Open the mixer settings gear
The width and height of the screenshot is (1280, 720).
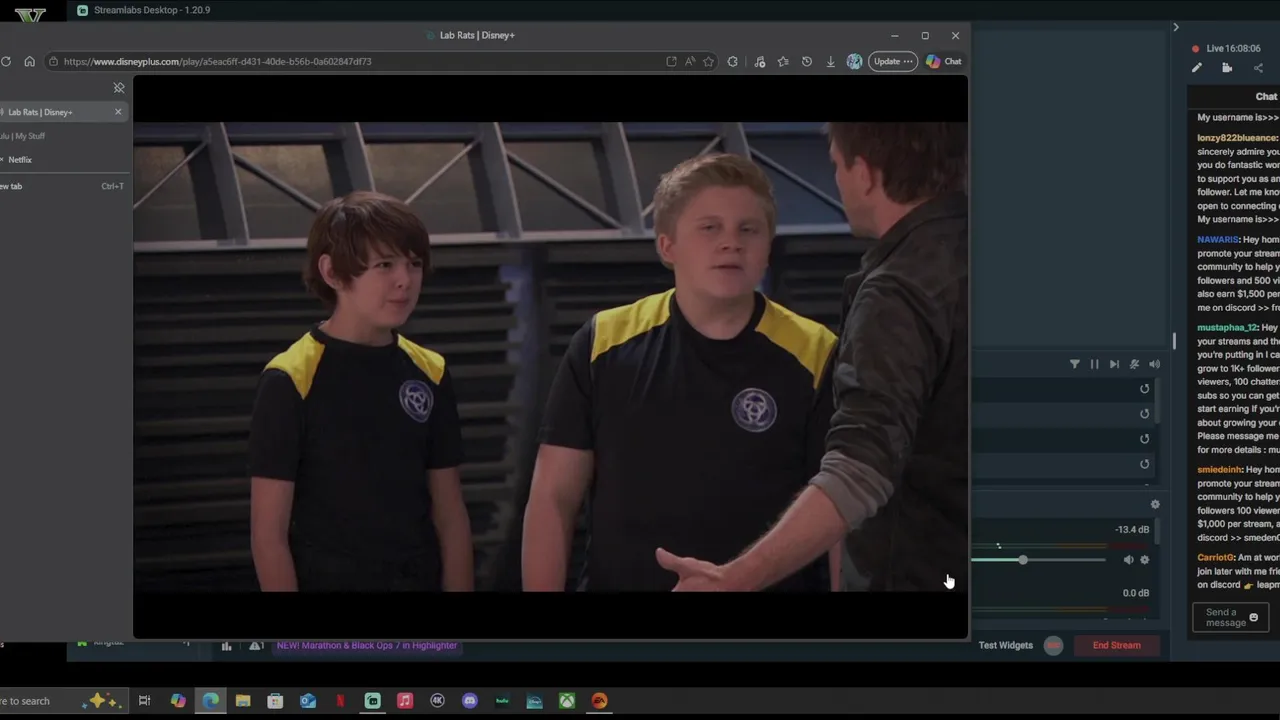point(1155,505)
